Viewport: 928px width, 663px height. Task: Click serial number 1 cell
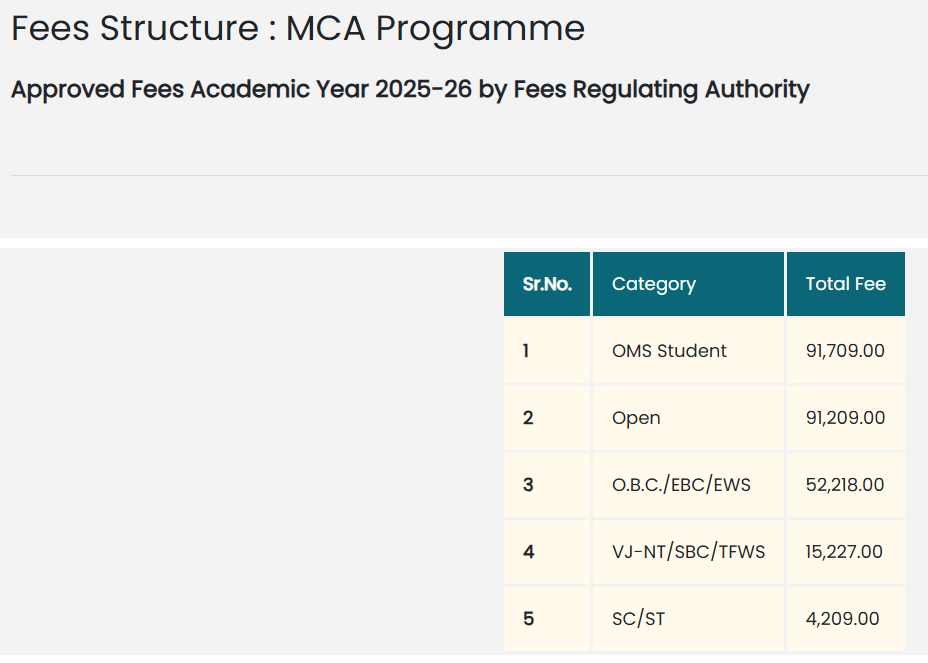point(547,351)
